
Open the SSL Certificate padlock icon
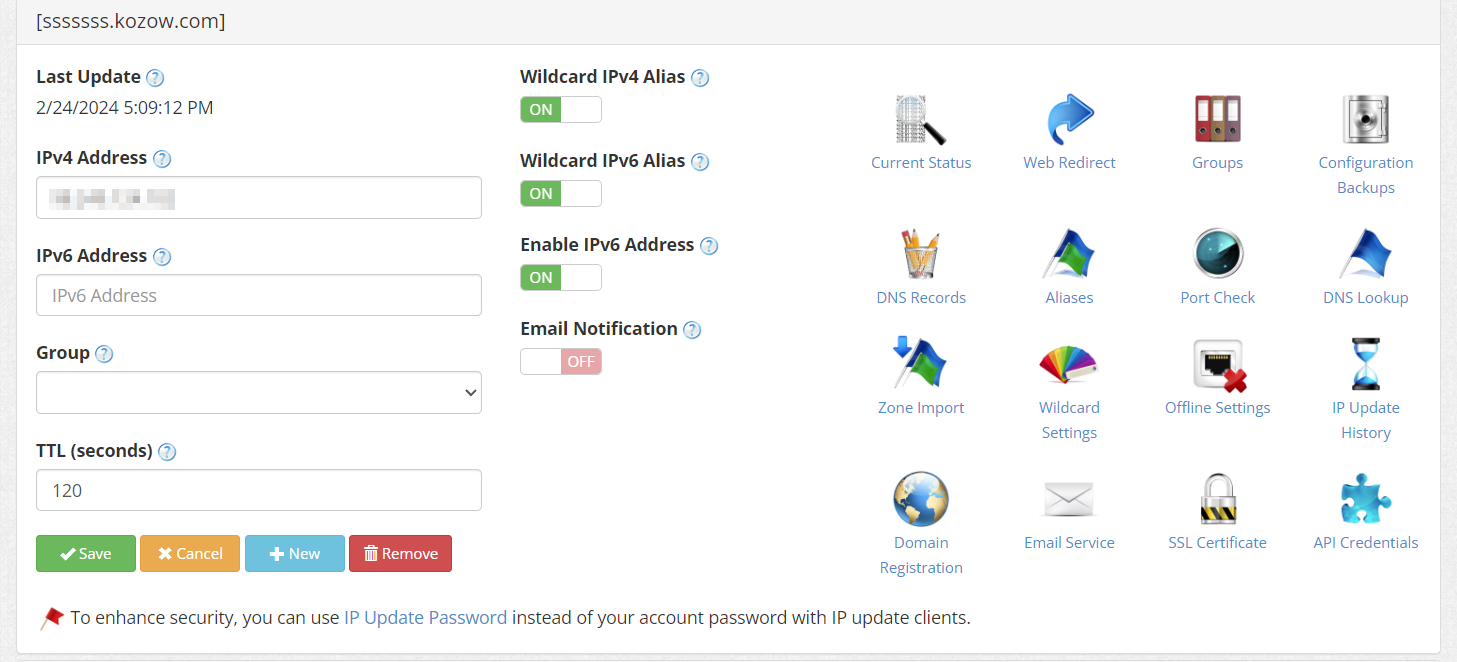point(1217,499)
